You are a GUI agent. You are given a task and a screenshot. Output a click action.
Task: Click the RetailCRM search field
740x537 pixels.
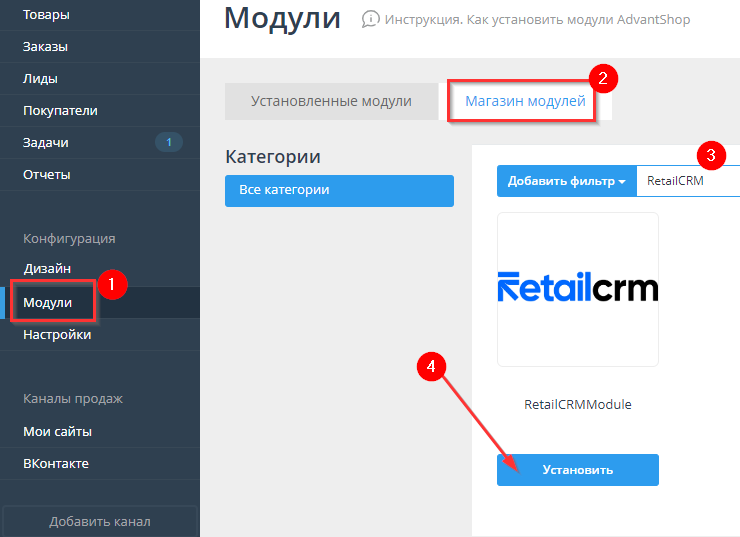tap(688, 181)
